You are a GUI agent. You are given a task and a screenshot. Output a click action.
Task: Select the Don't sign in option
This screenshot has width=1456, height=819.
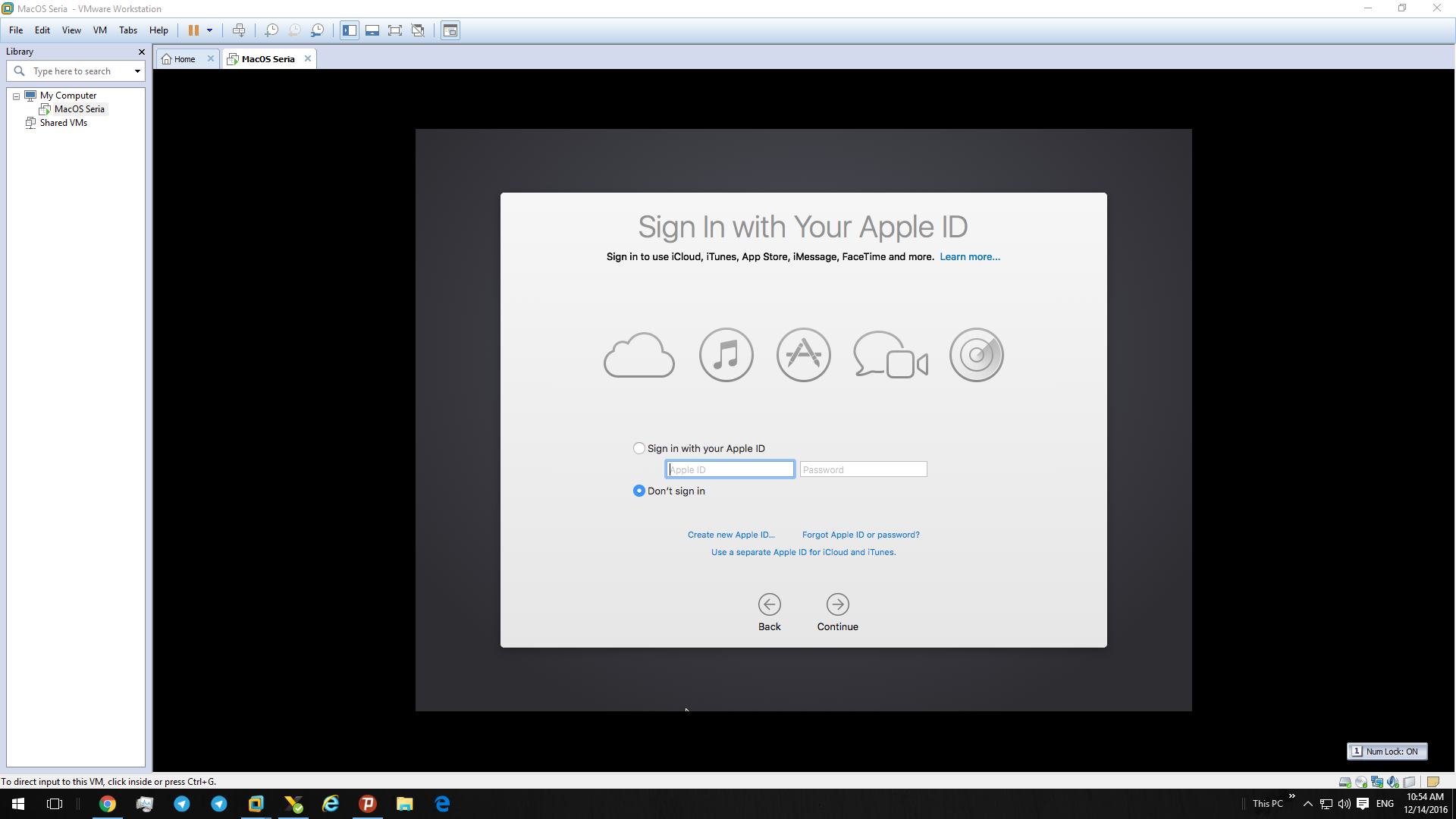click(x=639, y=491)
